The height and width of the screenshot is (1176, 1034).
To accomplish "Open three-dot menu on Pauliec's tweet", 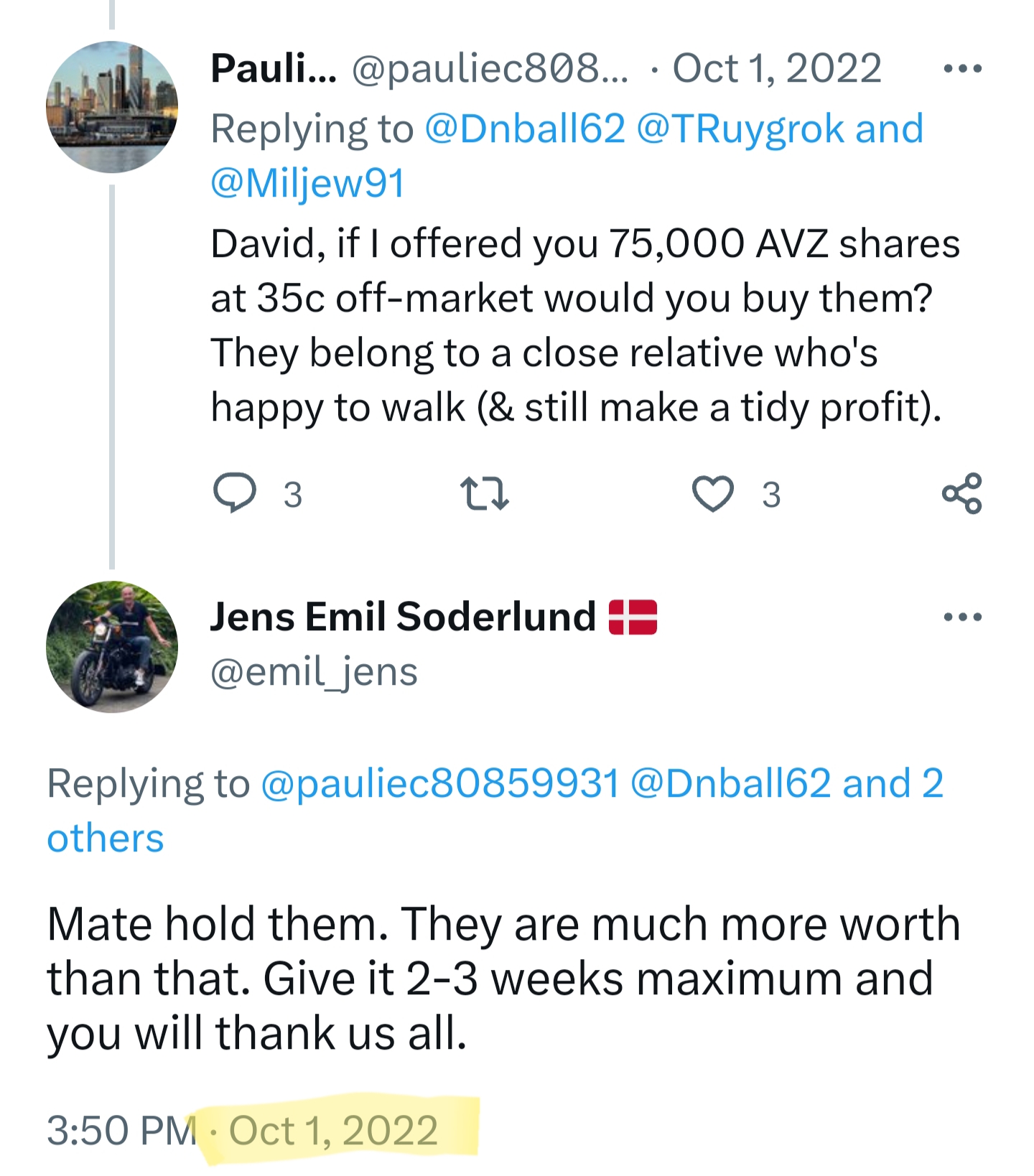I will coord(962,69).
